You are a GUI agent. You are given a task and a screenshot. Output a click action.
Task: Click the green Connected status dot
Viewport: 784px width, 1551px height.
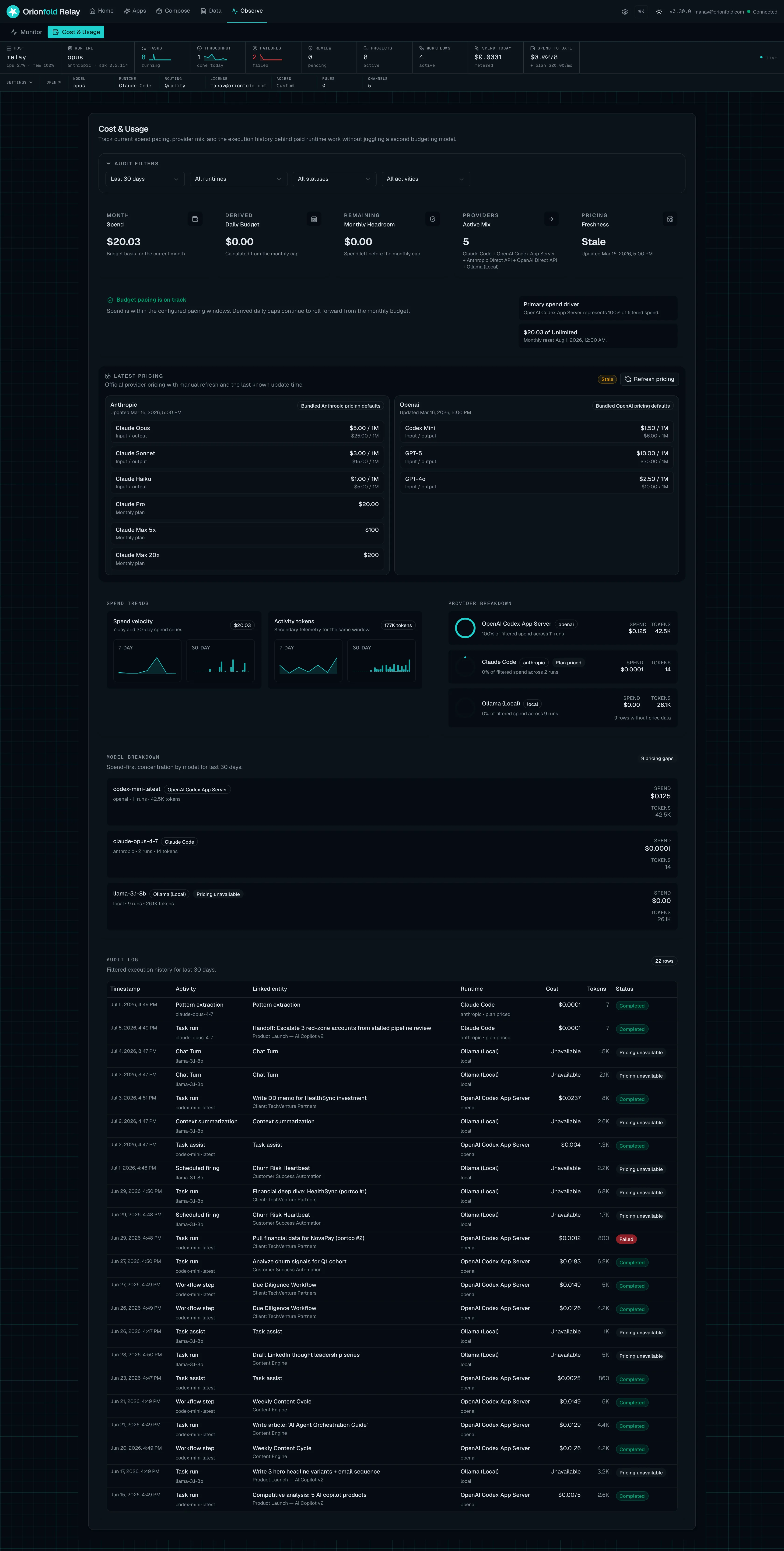(x=749, y=11)
